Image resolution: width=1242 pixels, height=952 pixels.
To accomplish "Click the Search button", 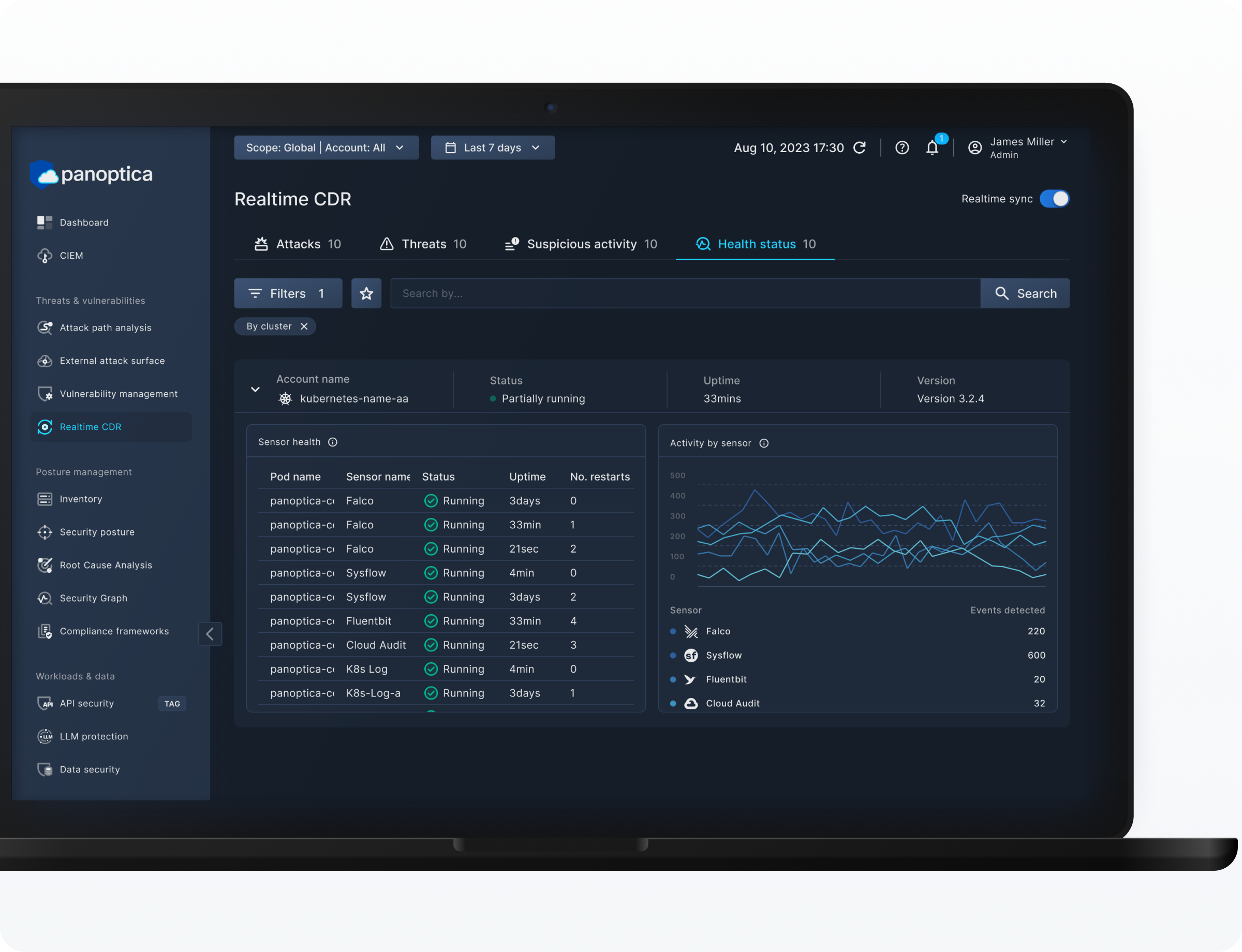I will [x=1025, y=293].
